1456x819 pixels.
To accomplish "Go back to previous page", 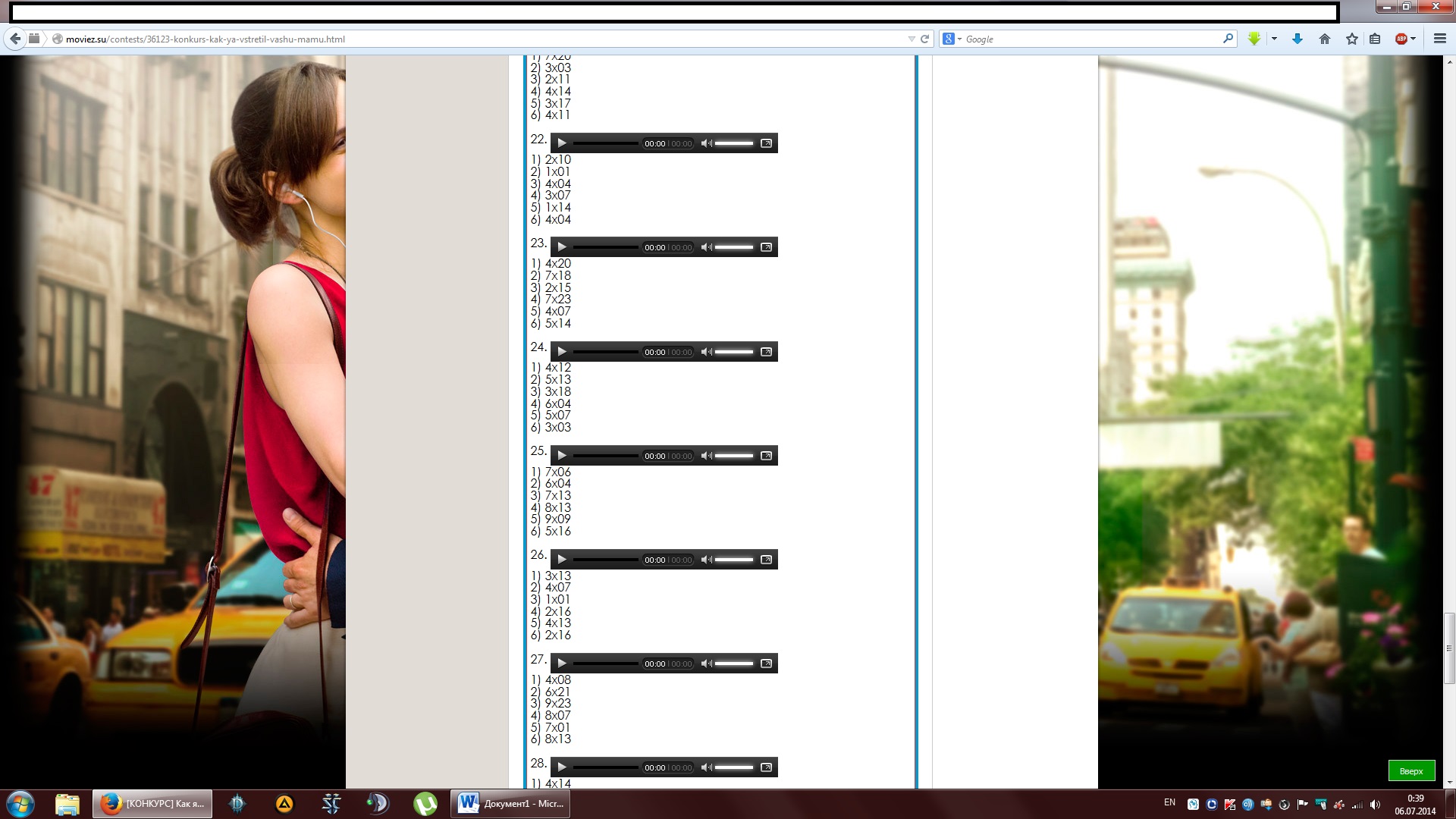I will tap(15, 39).
